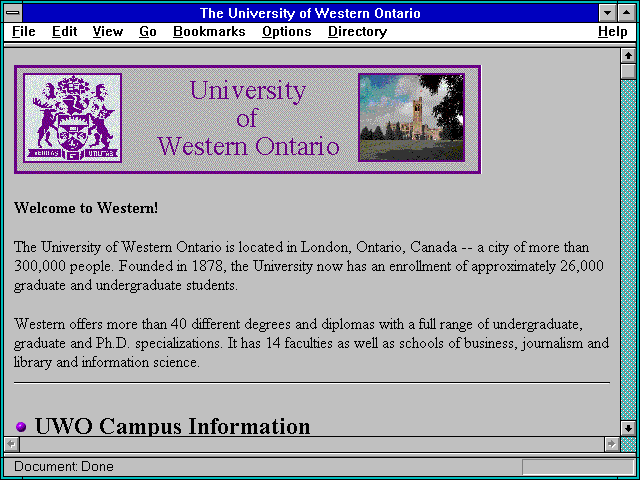Click the purple bullet beside UWO Campus Information

tap(21, 427)
